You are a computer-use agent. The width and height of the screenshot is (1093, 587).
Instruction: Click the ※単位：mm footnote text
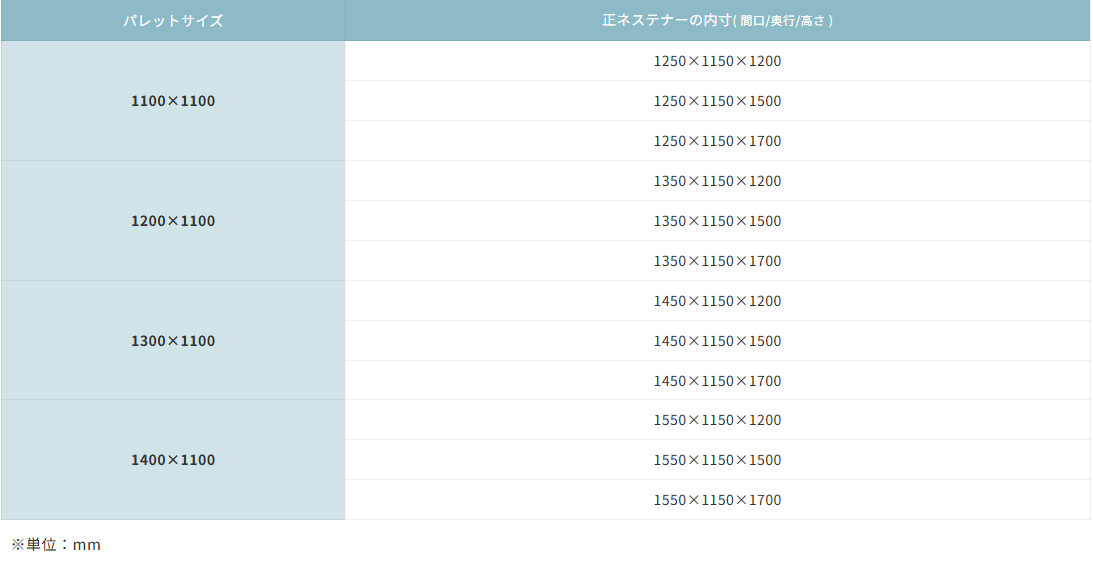[x=56, y=544]
